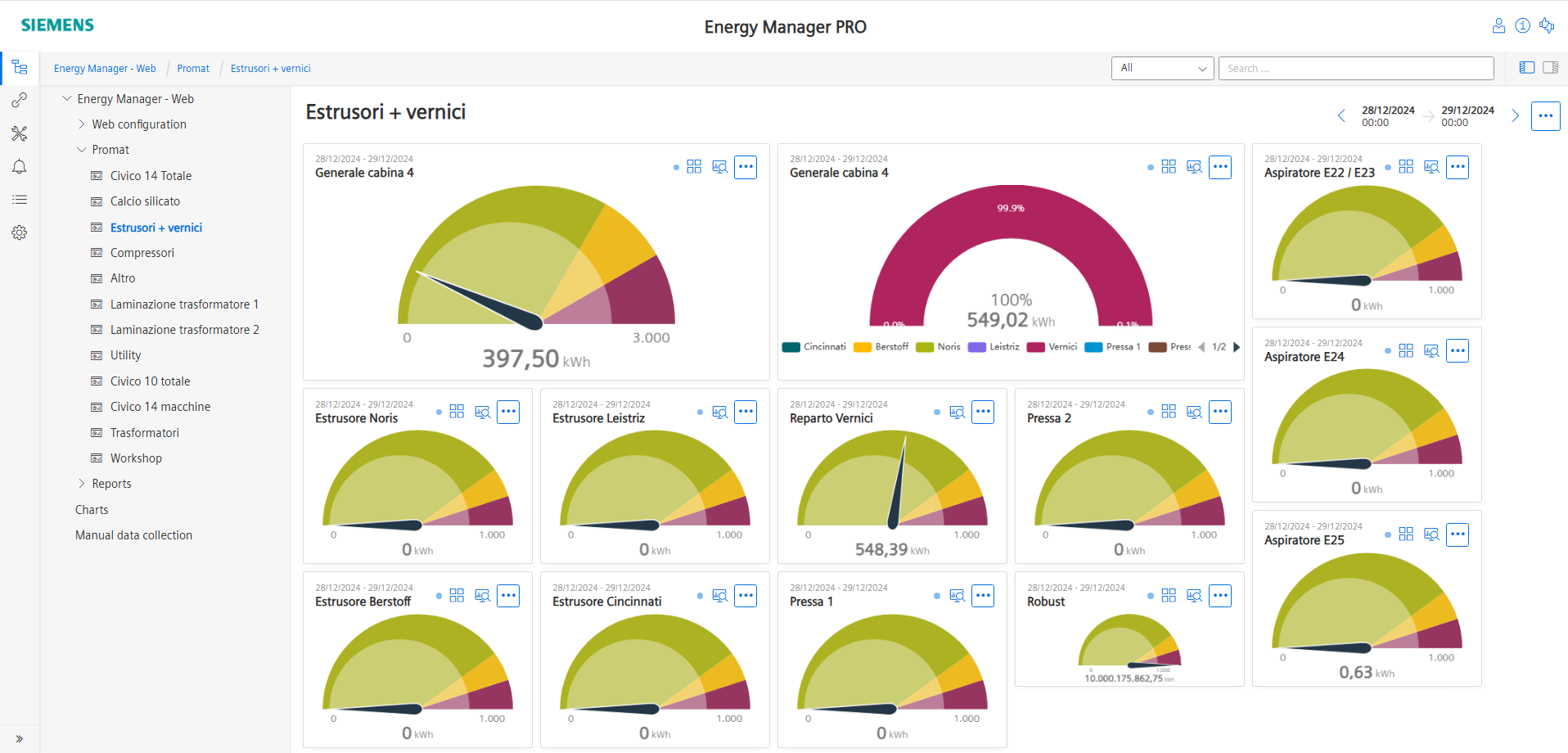Expand the Reports section

pyautogui.click(x=82, y=483)
